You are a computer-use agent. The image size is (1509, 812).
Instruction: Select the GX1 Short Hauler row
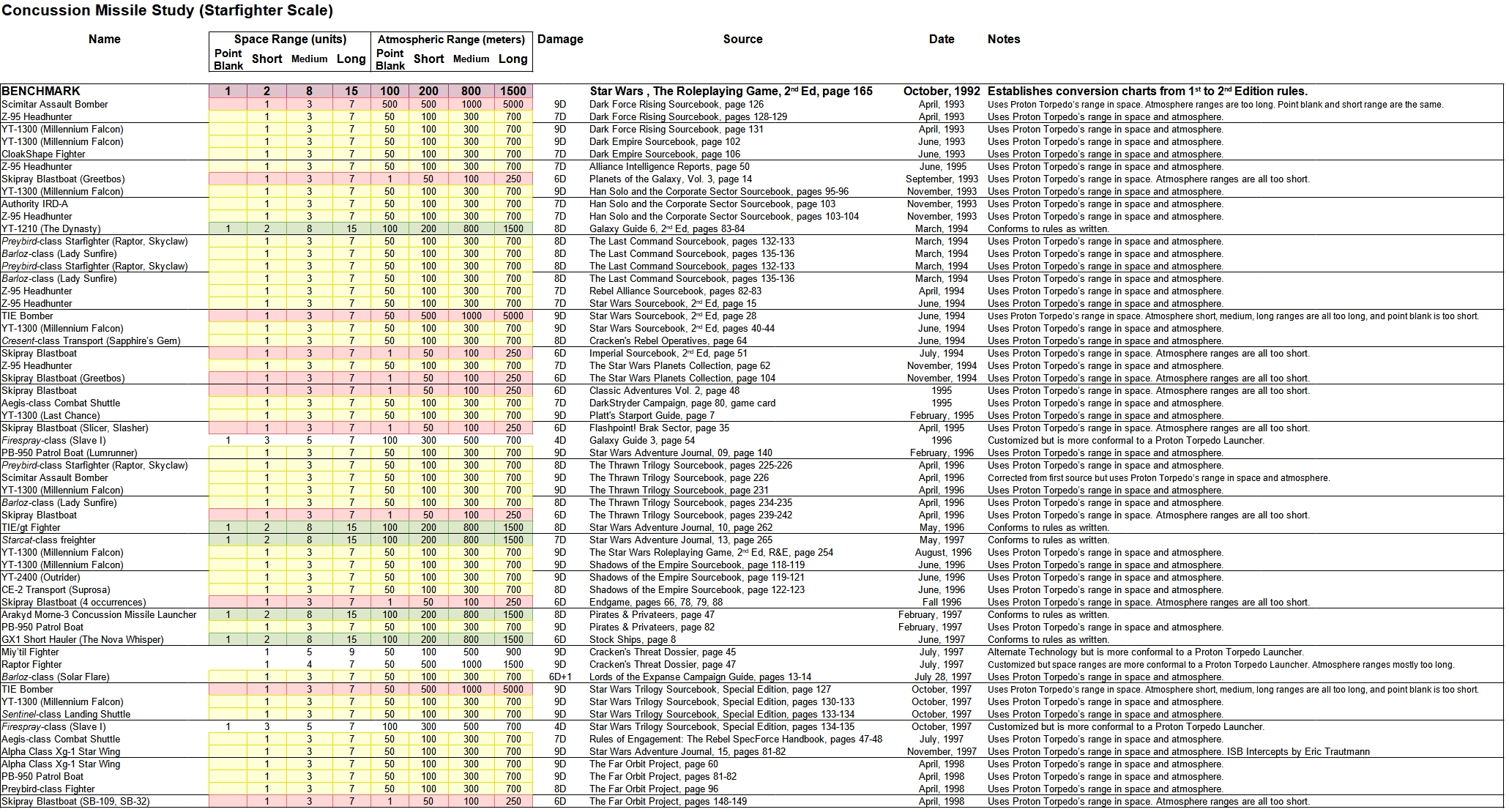[x=82, y=639]
